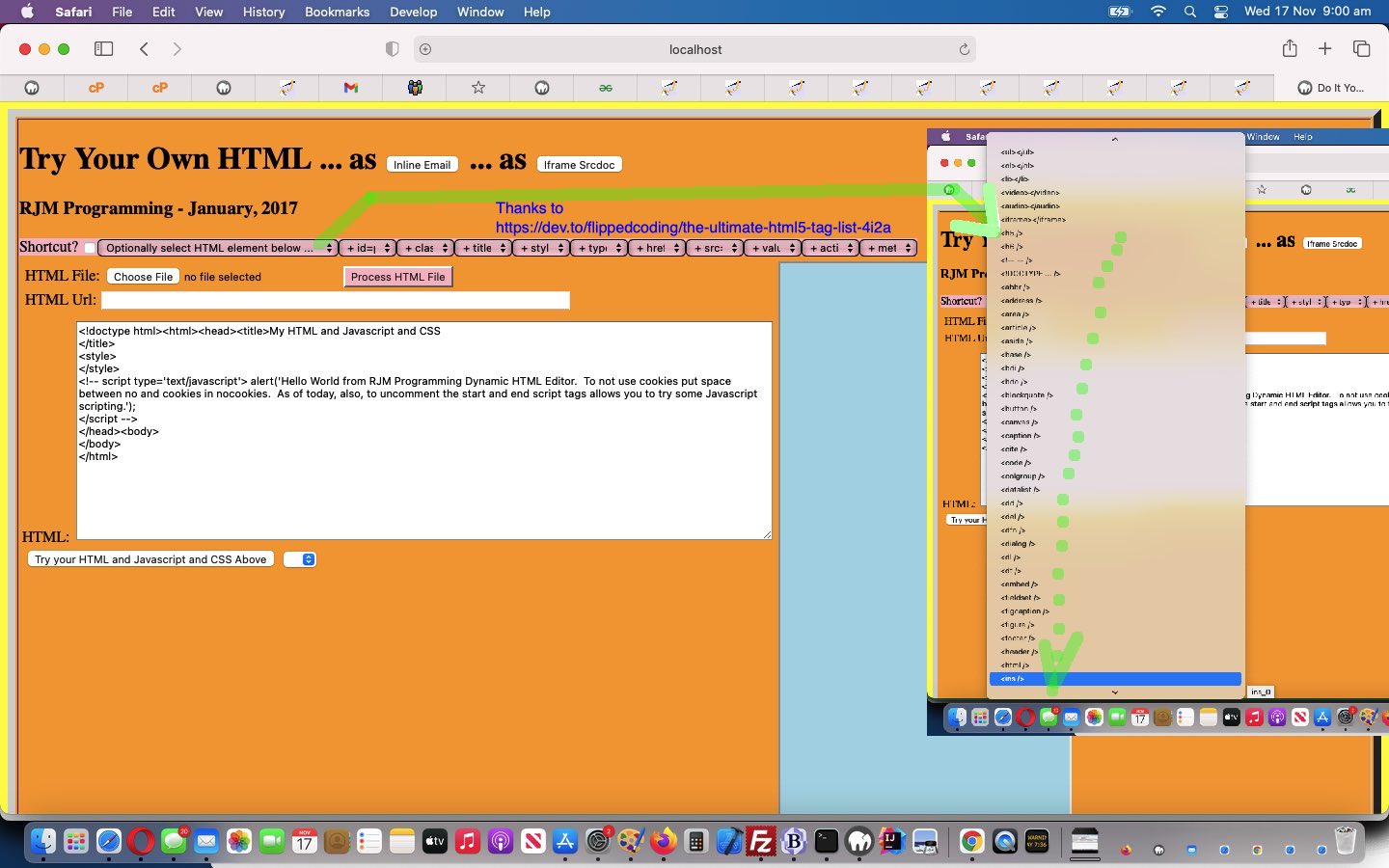Open the dev.to ultimate HTML5 tag list link
This screenshot has height=868, width=1389.
coord(693,228)
